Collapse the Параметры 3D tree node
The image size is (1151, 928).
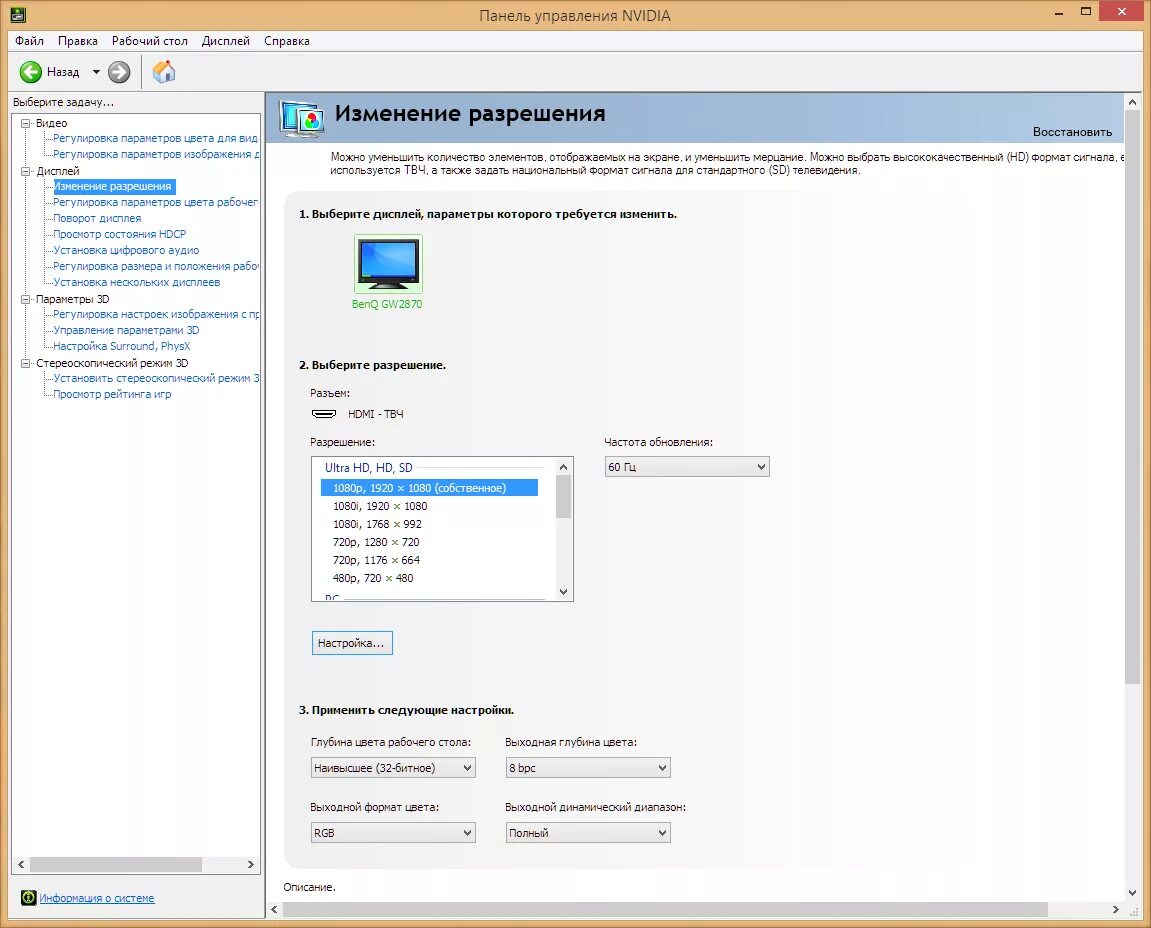coord(26,299)
